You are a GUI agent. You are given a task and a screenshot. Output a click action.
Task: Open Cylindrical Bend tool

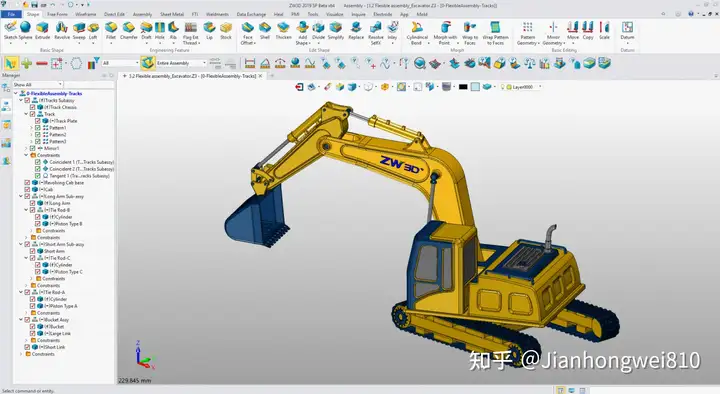pyautogui.click(x=416, y=33)
